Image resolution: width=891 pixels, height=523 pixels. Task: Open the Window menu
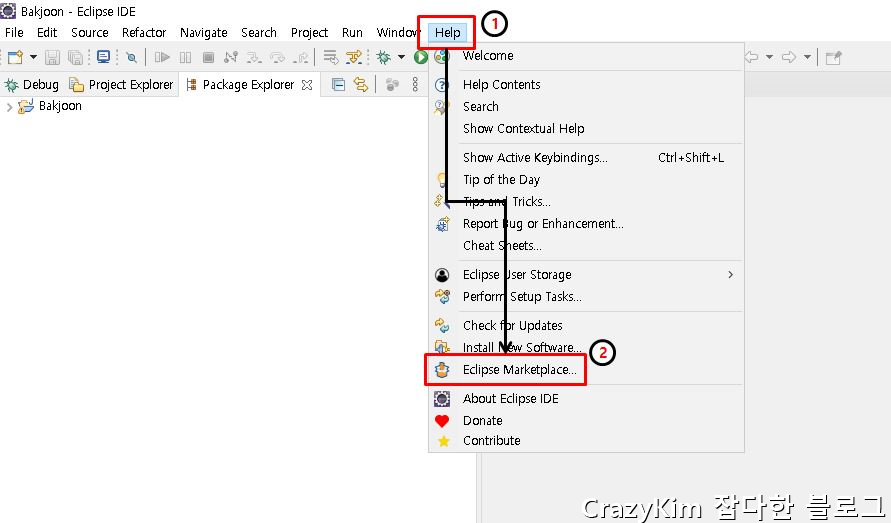pos(398,32)
